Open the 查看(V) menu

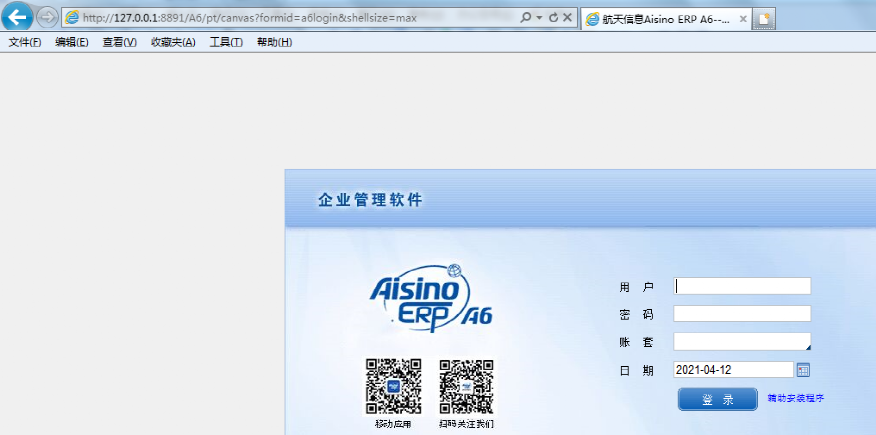point(120,42)
